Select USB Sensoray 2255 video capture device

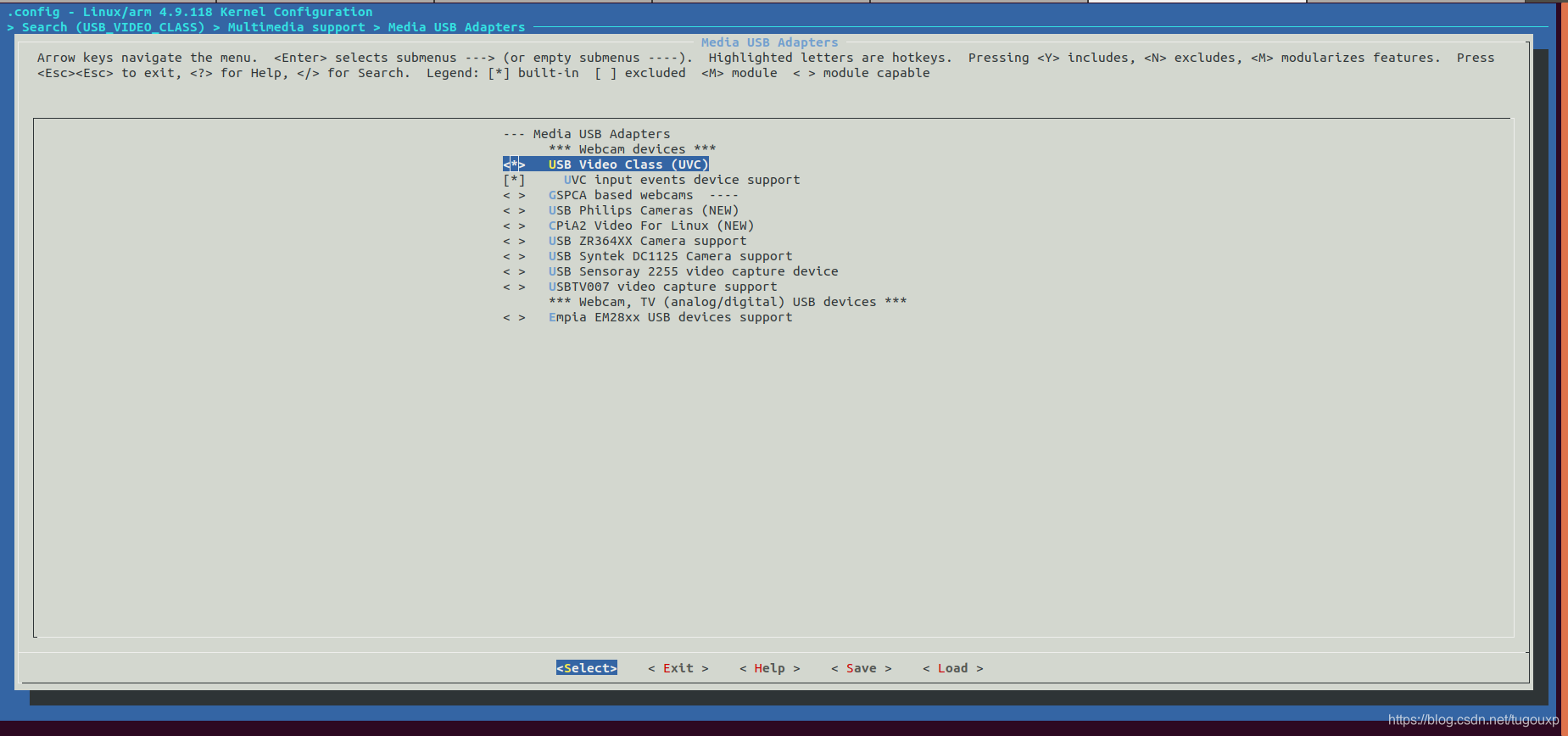(694, 271)
